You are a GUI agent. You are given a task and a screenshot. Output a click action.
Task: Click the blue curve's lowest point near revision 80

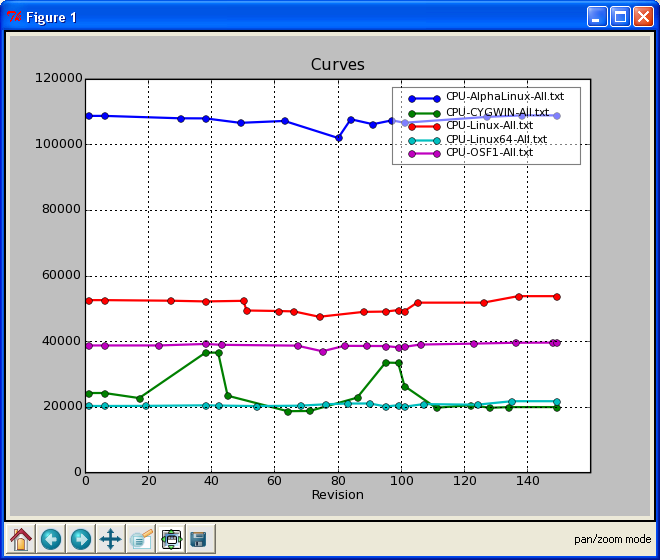point(338,138)
